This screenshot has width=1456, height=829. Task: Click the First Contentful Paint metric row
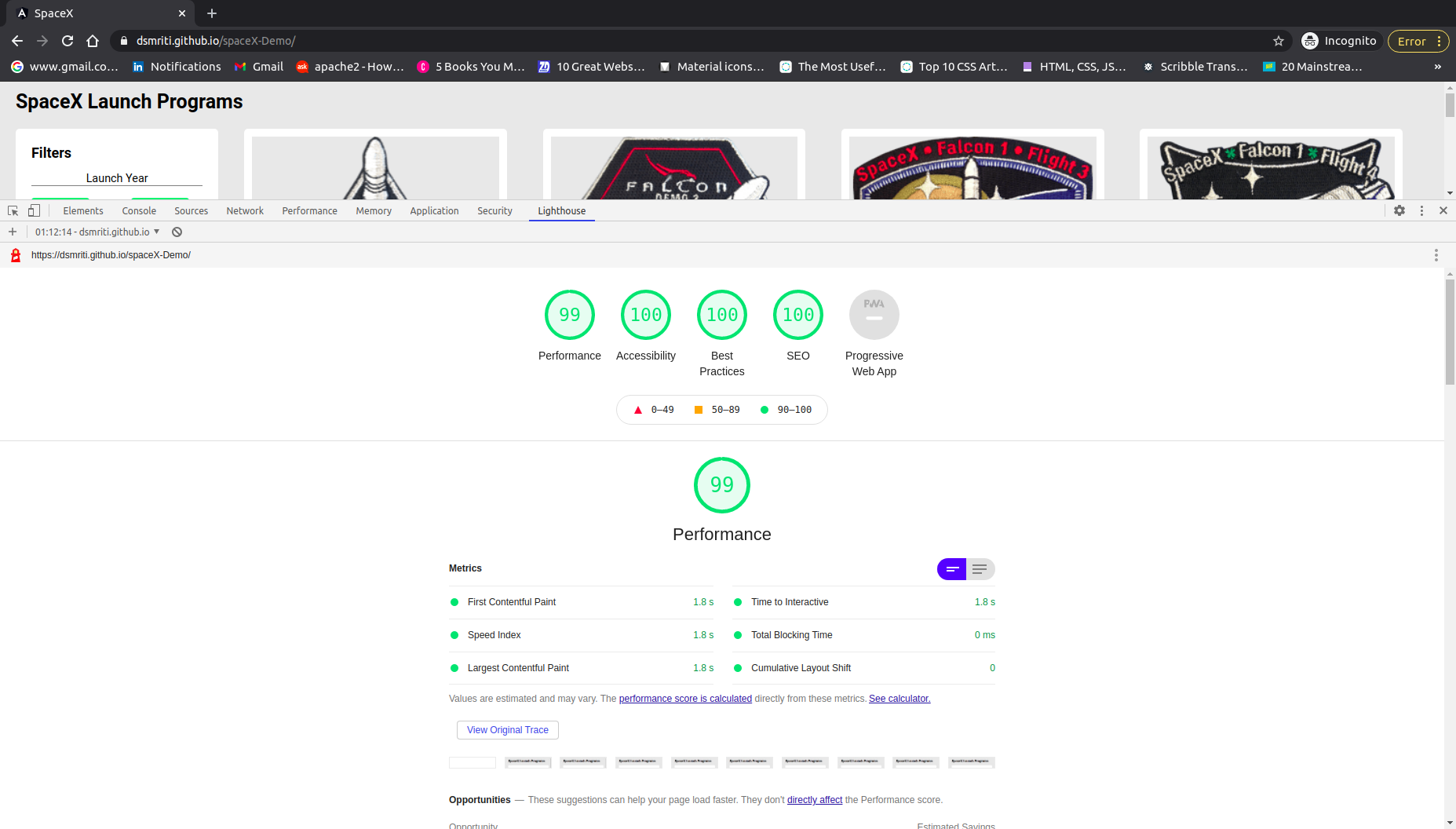(x=582, y=602)
